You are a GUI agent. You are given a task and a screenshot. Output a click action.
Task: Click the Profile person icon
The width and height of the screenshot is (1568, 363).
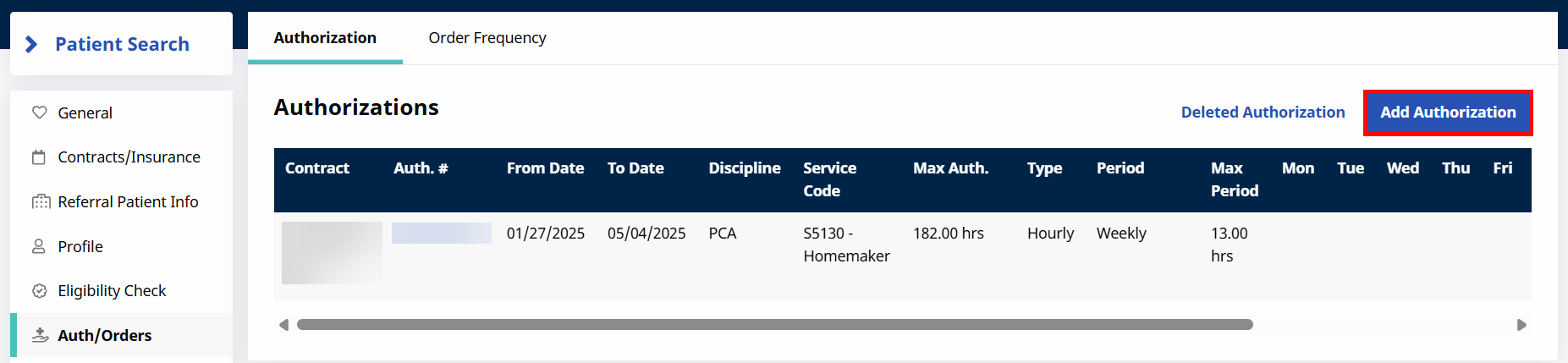tap(39, 246)
